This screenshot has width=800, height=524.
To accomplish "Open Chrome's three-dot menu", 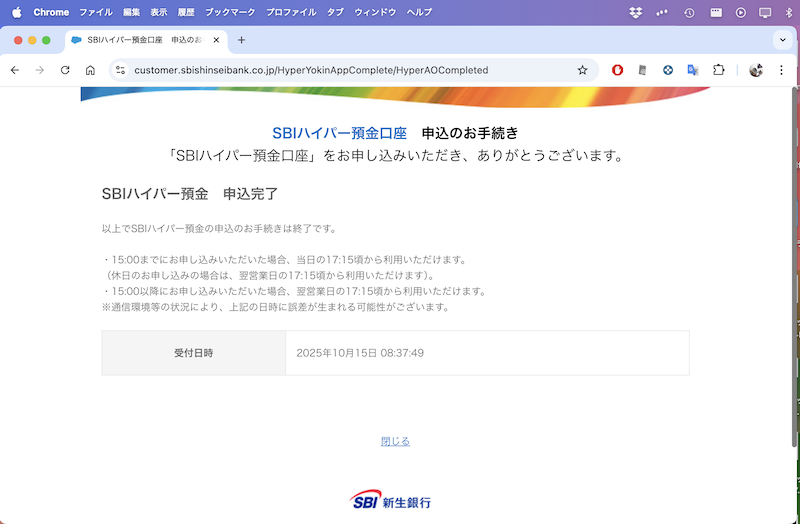I will click(x=780, y=70).
